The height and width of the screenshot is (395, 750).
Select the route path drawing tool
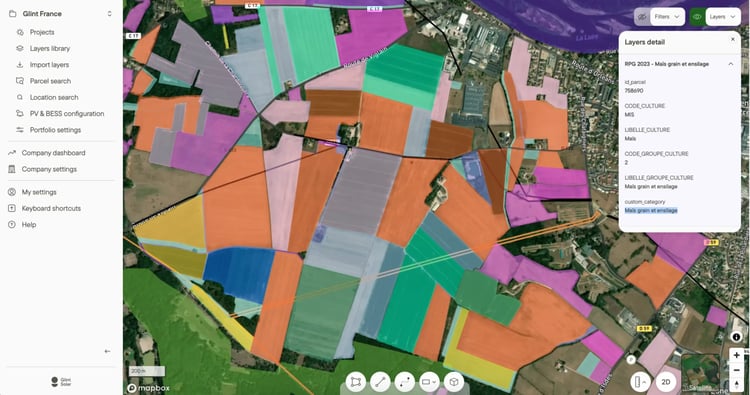pos(405,382)
